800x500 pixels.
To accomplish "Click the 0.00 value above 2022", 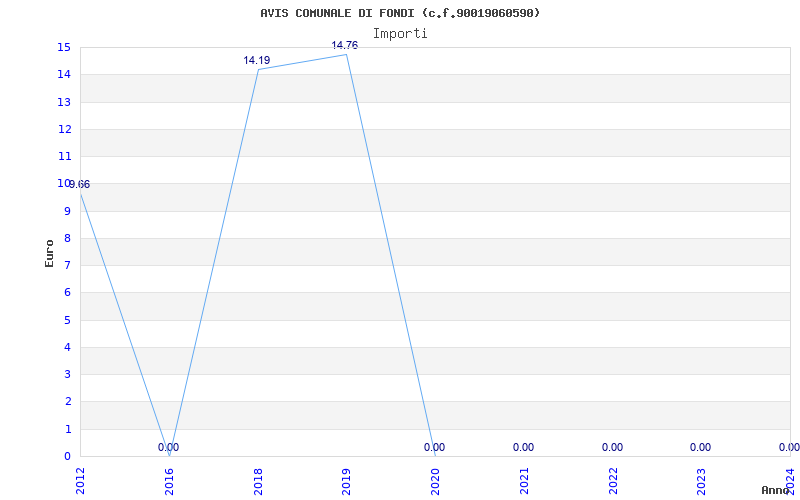I will (x=612, y=447).
